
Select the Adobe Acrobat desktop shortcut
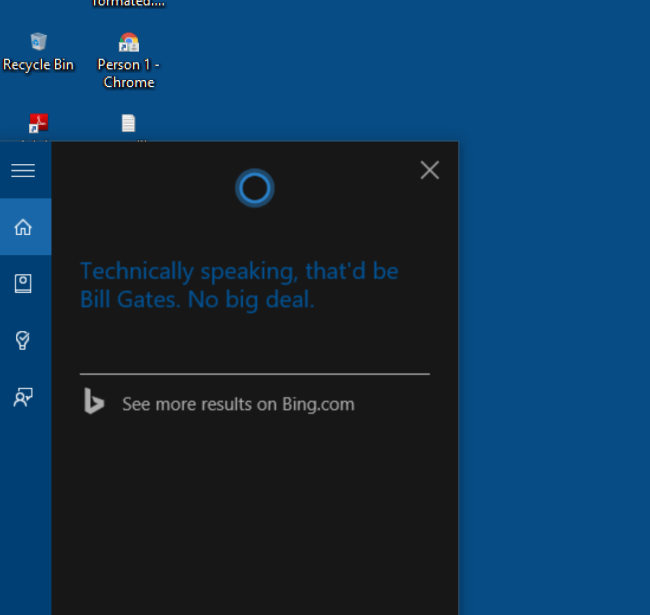click(38, 123)
